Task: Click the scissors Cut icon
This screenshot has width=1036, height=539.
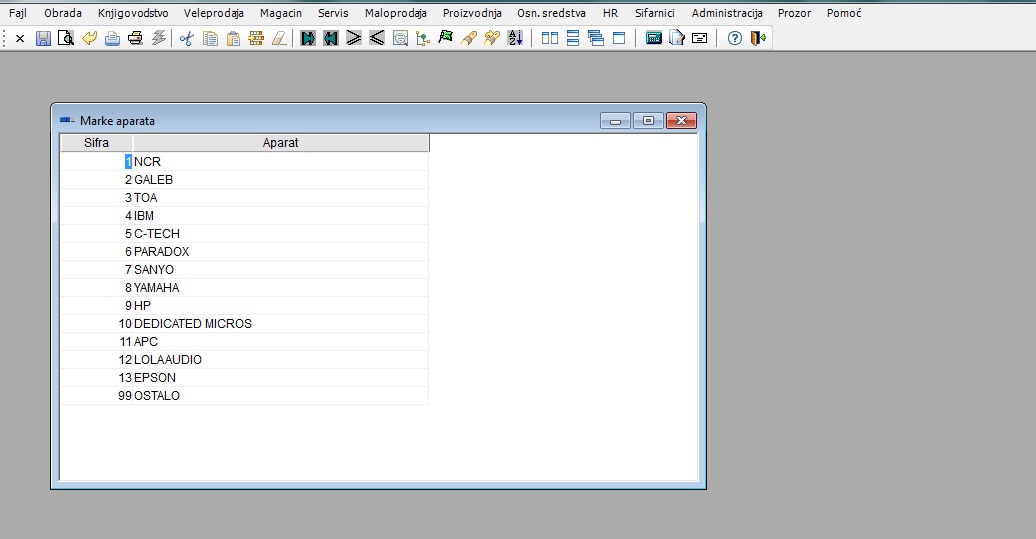Action: coord(186,38)
